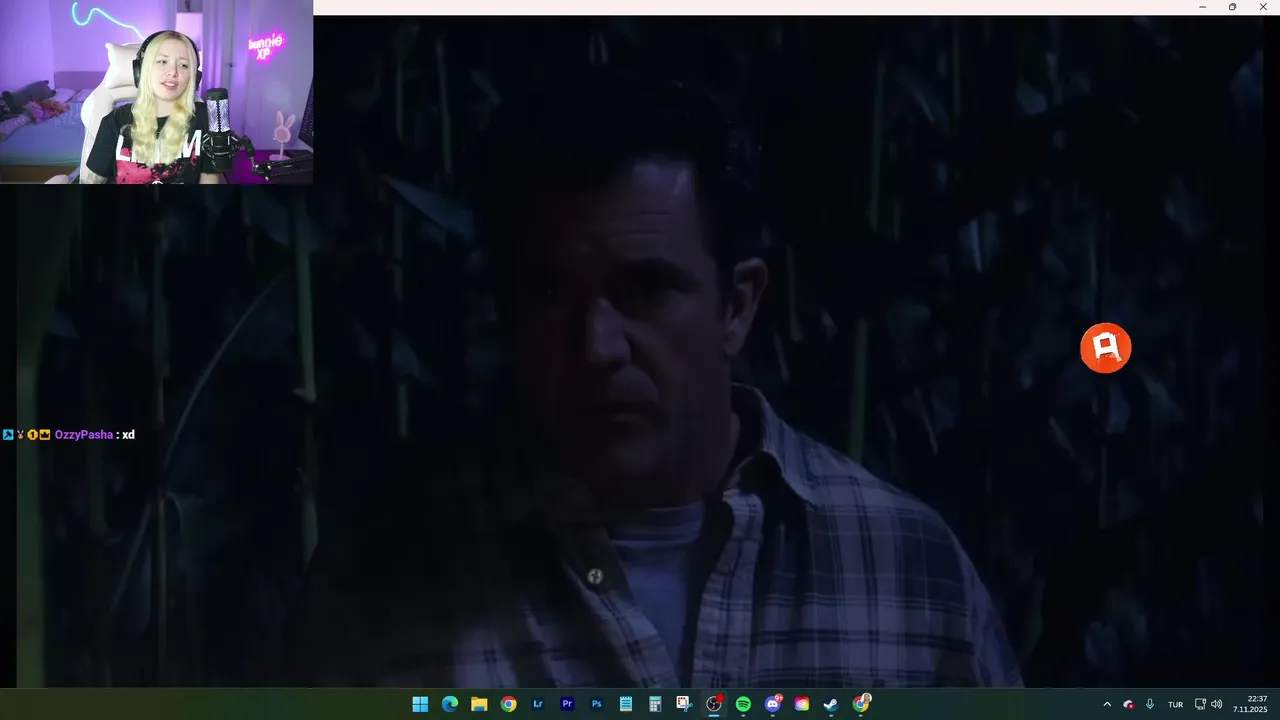Click the webcam overlay thumbnail

(x=157, y=92)
